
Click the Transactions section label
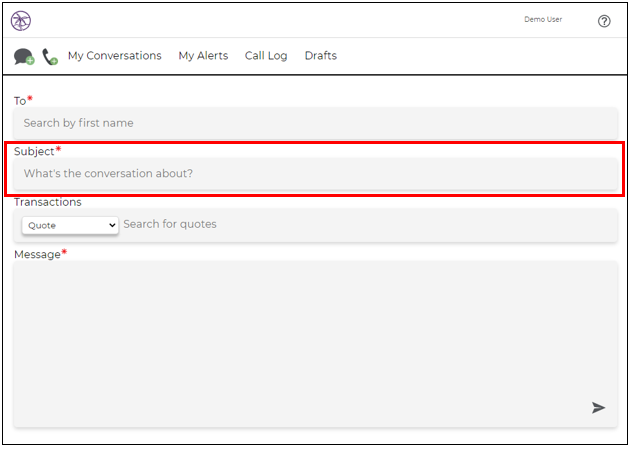(48, 202)
